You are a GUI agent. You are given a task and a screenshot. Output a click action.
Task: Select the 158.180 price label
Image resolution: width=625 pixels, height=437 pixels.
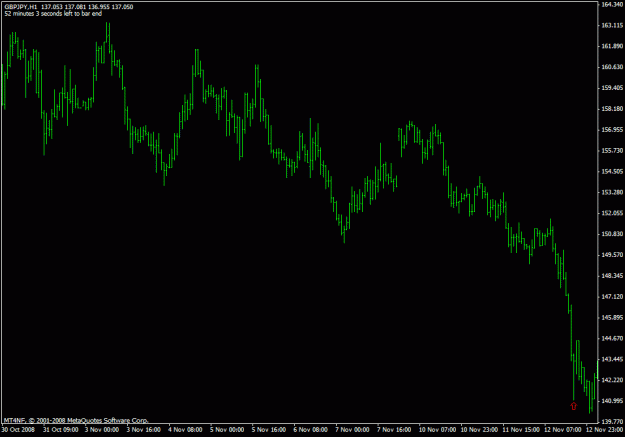coord(612,109)
